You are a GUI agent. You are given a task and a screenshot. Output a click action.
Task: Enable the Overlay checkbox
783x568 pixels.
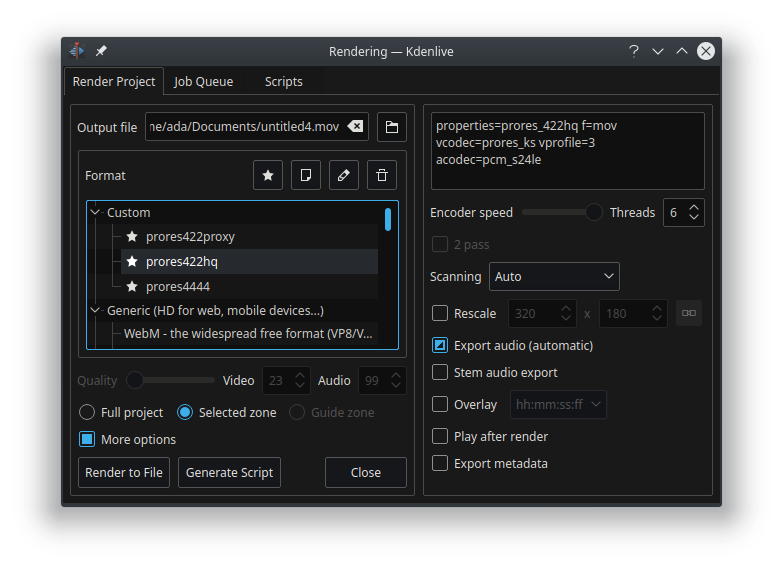pyautogui.click(x=440, y=404)
